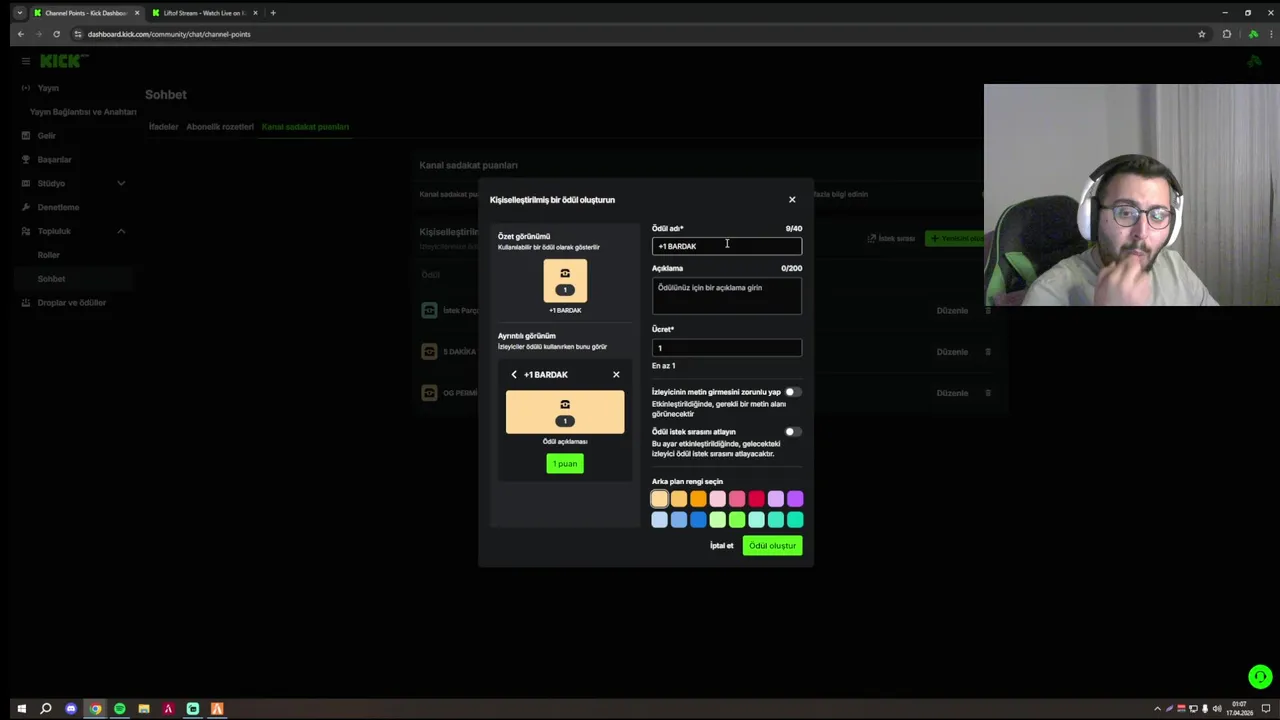Click the detailed view reward banner
Viewport: 1280px width, 720px height.
coord(565,412)
